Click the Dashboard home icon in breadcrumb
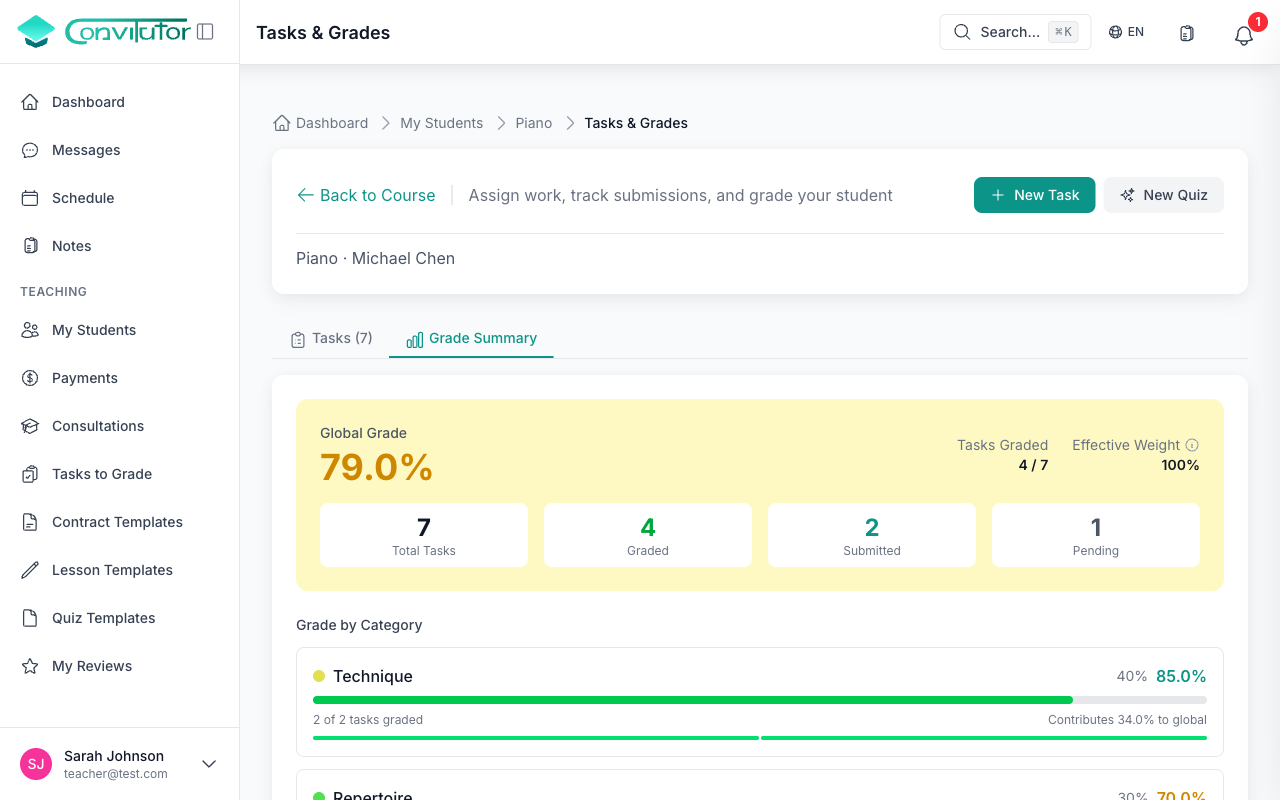Image resolution: width=1280 pixels, height=800 pixels. click(282, 123)
